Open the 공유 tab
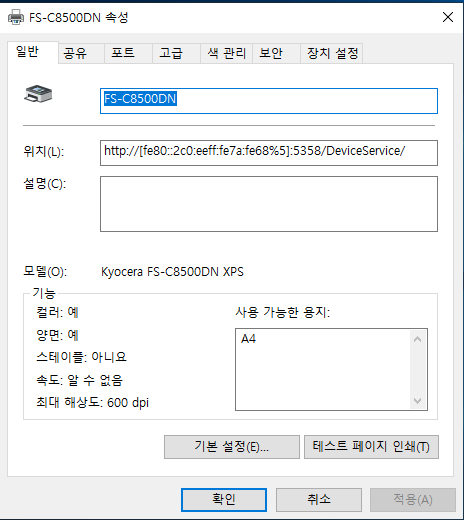The width and height of the screenshot is (464, 520). pyautogui.click(x=81, y=53)
